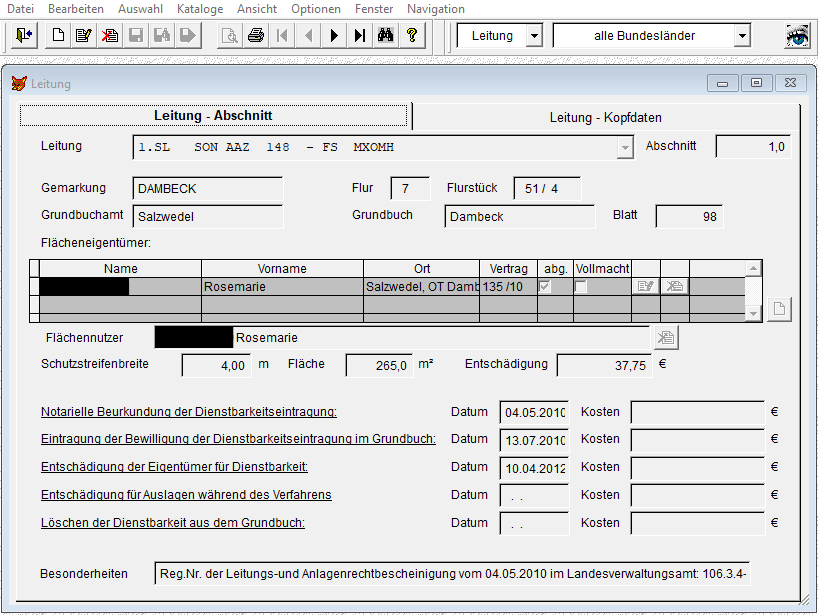This screenshot has height=615, width=818.
Task: Click the Fläche field showing 265,0
Action: pyautogui.click(x=379, y=365)
